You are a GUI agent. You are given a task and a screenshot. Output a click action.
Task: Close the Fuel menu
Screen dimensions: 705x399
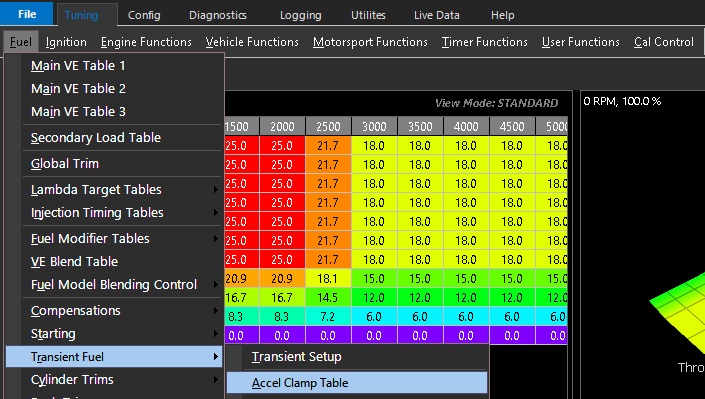[x=21, y=42]
